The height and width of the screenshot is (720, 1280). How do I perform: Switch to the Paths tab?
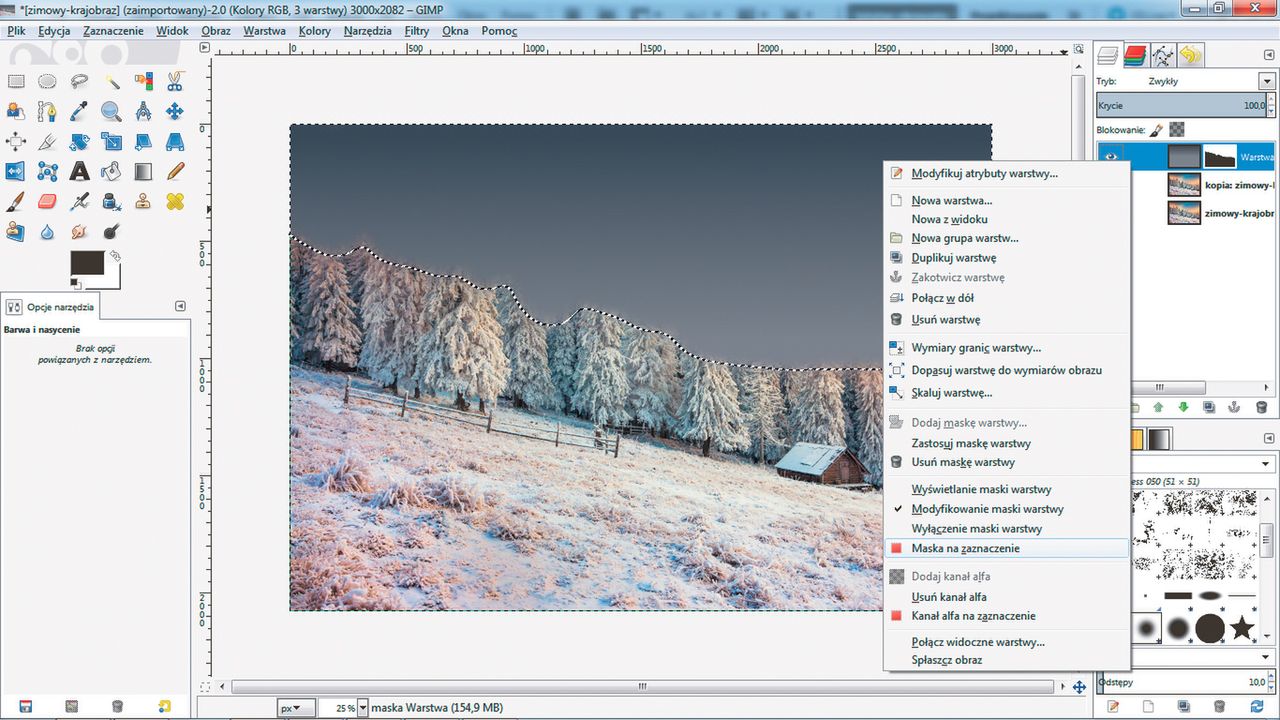tap(1163, 55)
